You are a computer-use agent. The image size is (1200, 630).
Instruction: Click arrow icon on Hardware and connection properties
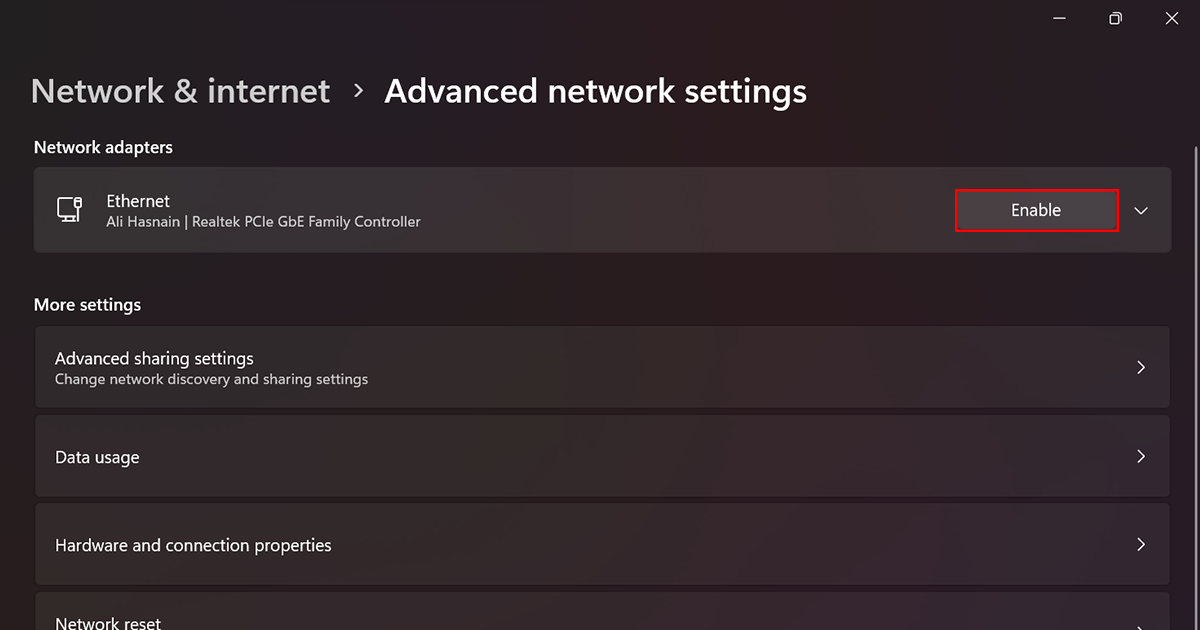1141,545
